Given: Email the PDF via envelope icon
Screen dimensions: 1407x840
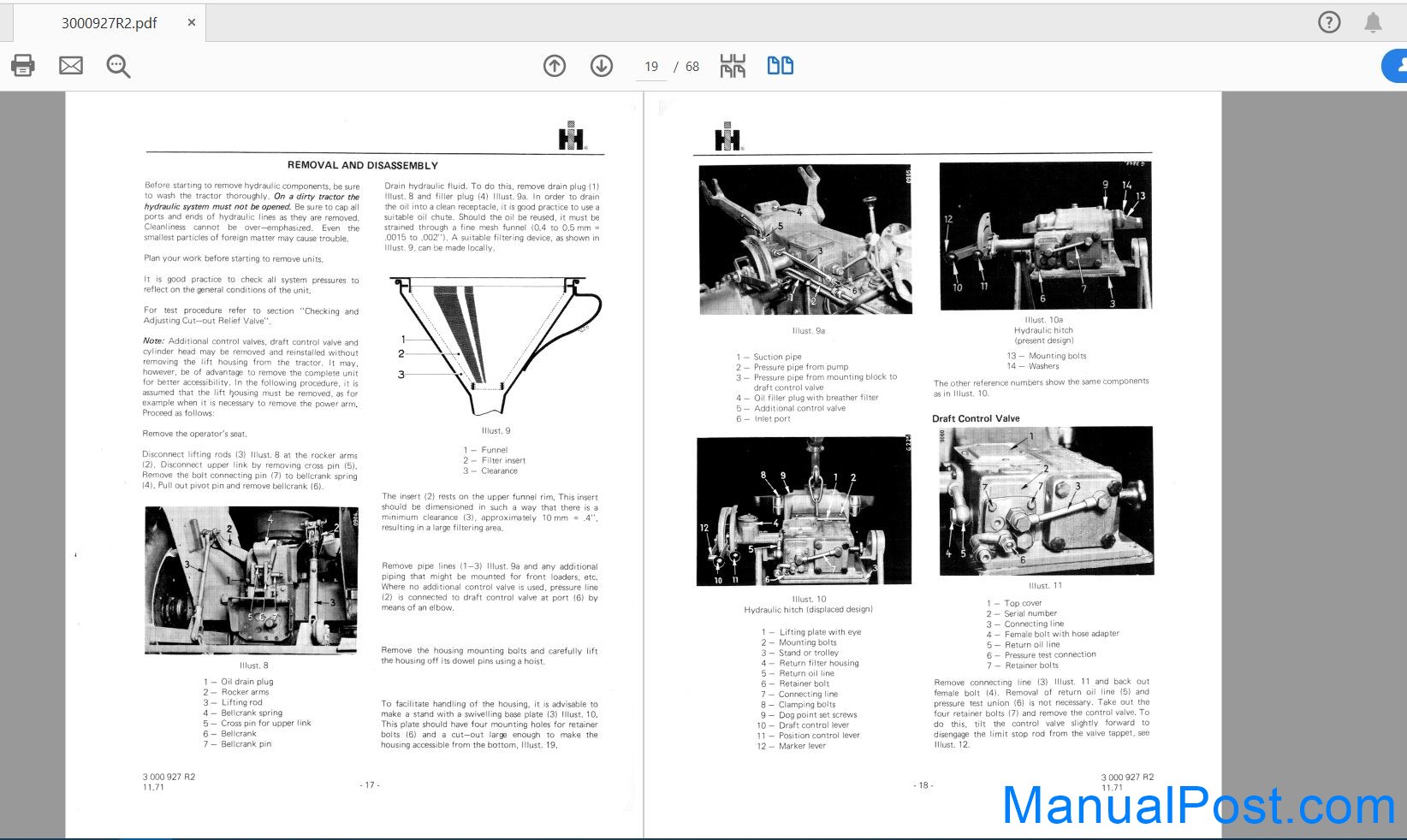Looking at the screenshot, I should click(71, 66).
